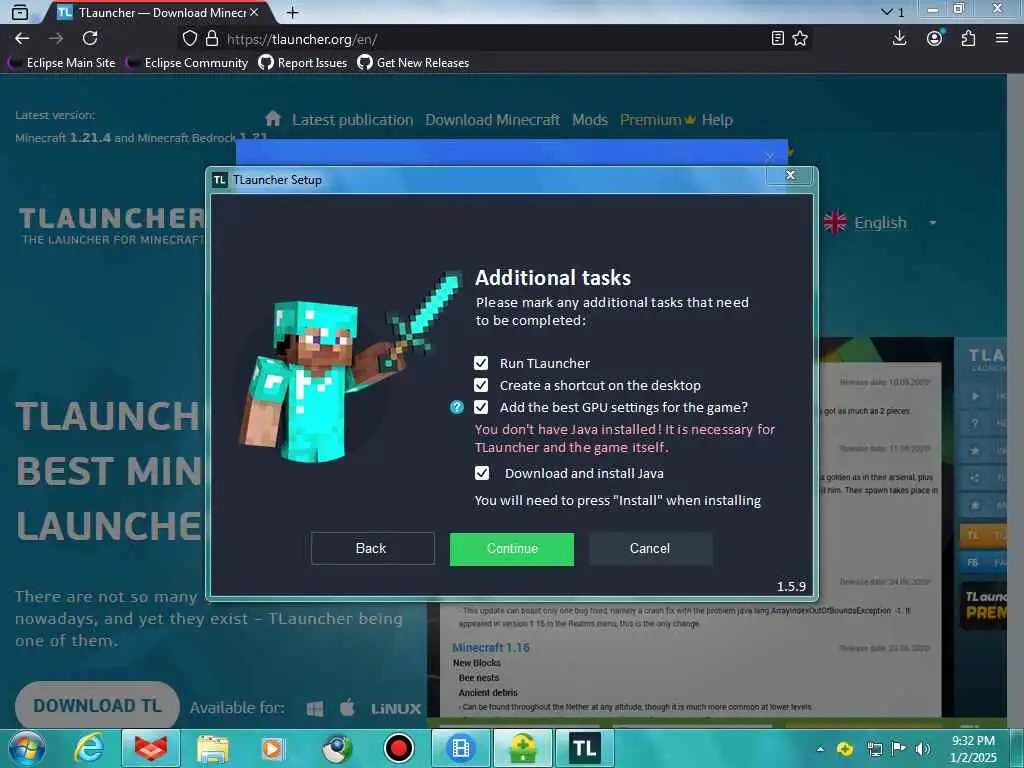Screen dimensions: 1024x768
Task: Open the Eclipse Main Site bookmark
Action: click(x=61, y=63)
